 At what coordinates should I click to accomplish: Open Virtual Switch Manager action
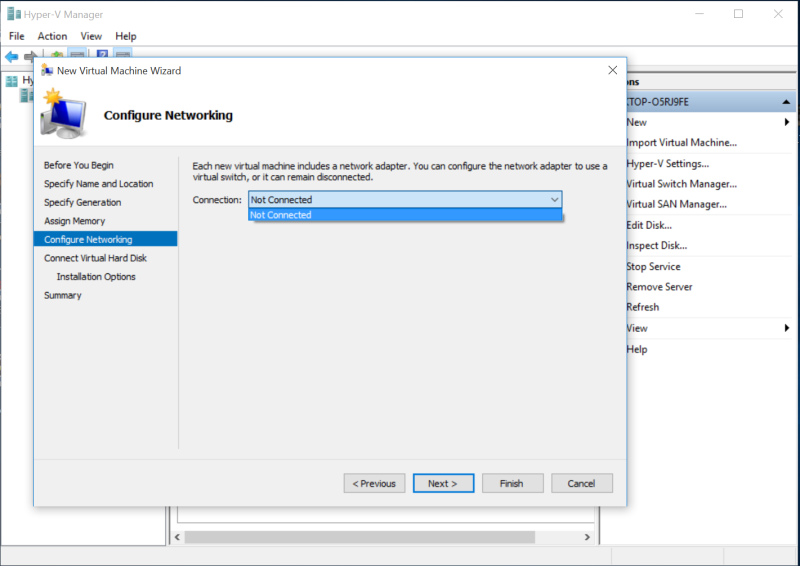click(682, 184)
